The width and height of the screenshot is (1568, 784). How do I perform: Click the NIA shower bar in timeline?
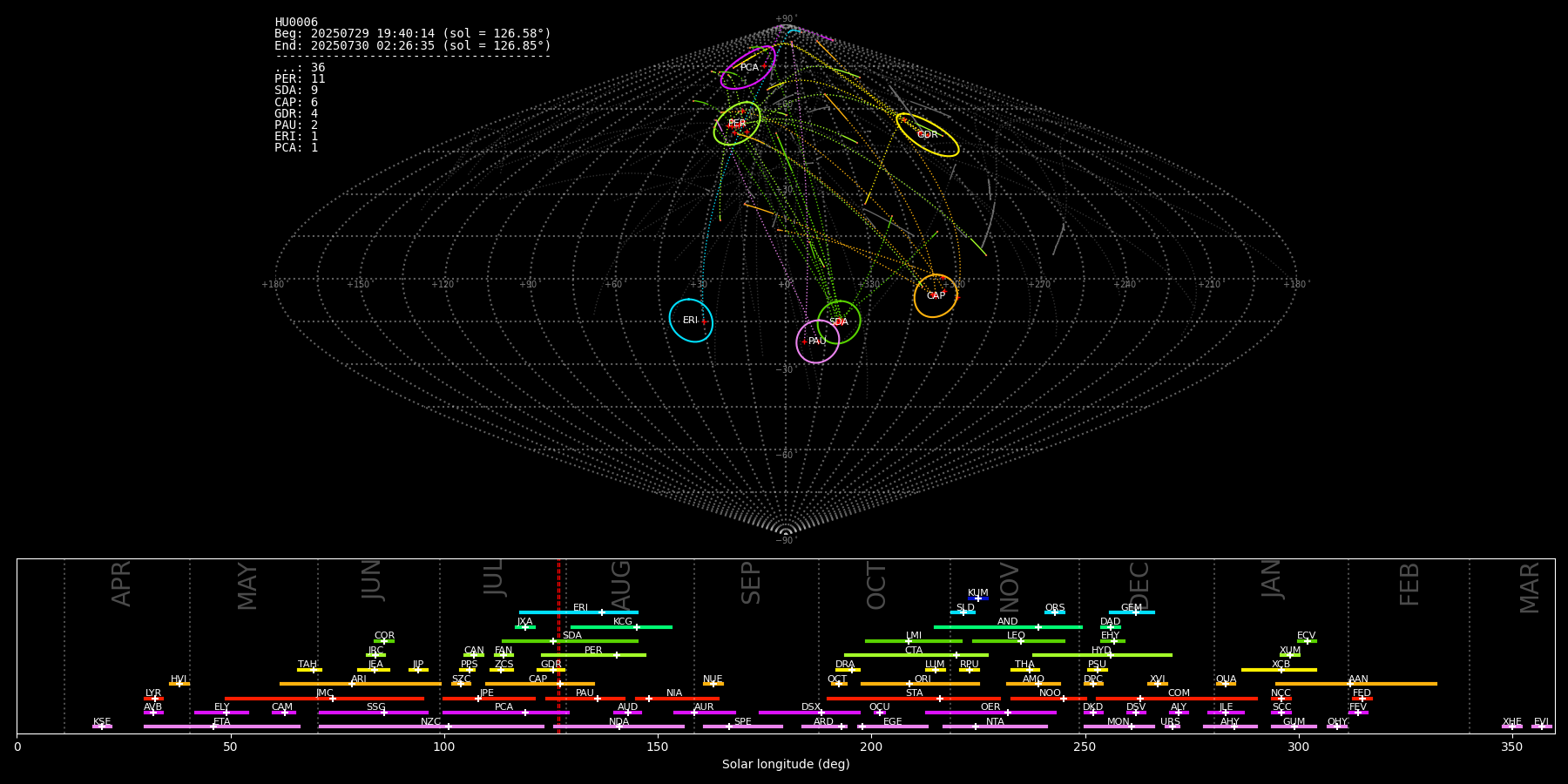click(677, 699)
